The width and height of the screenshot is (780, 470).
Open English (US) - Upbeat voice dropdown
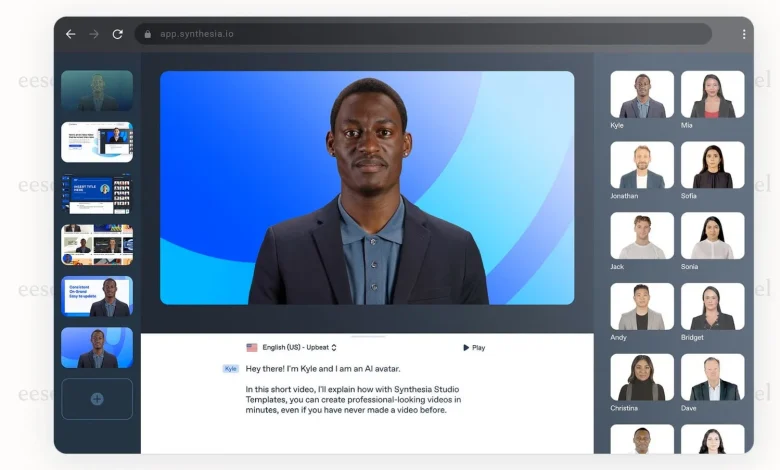point(300,348)
